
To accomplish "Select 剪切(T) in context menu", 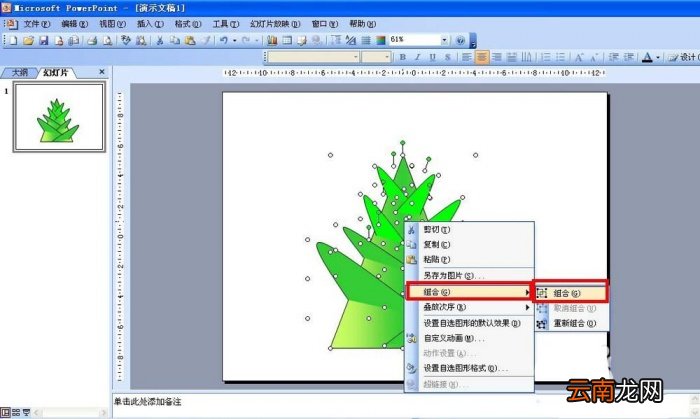I will 470,229.
